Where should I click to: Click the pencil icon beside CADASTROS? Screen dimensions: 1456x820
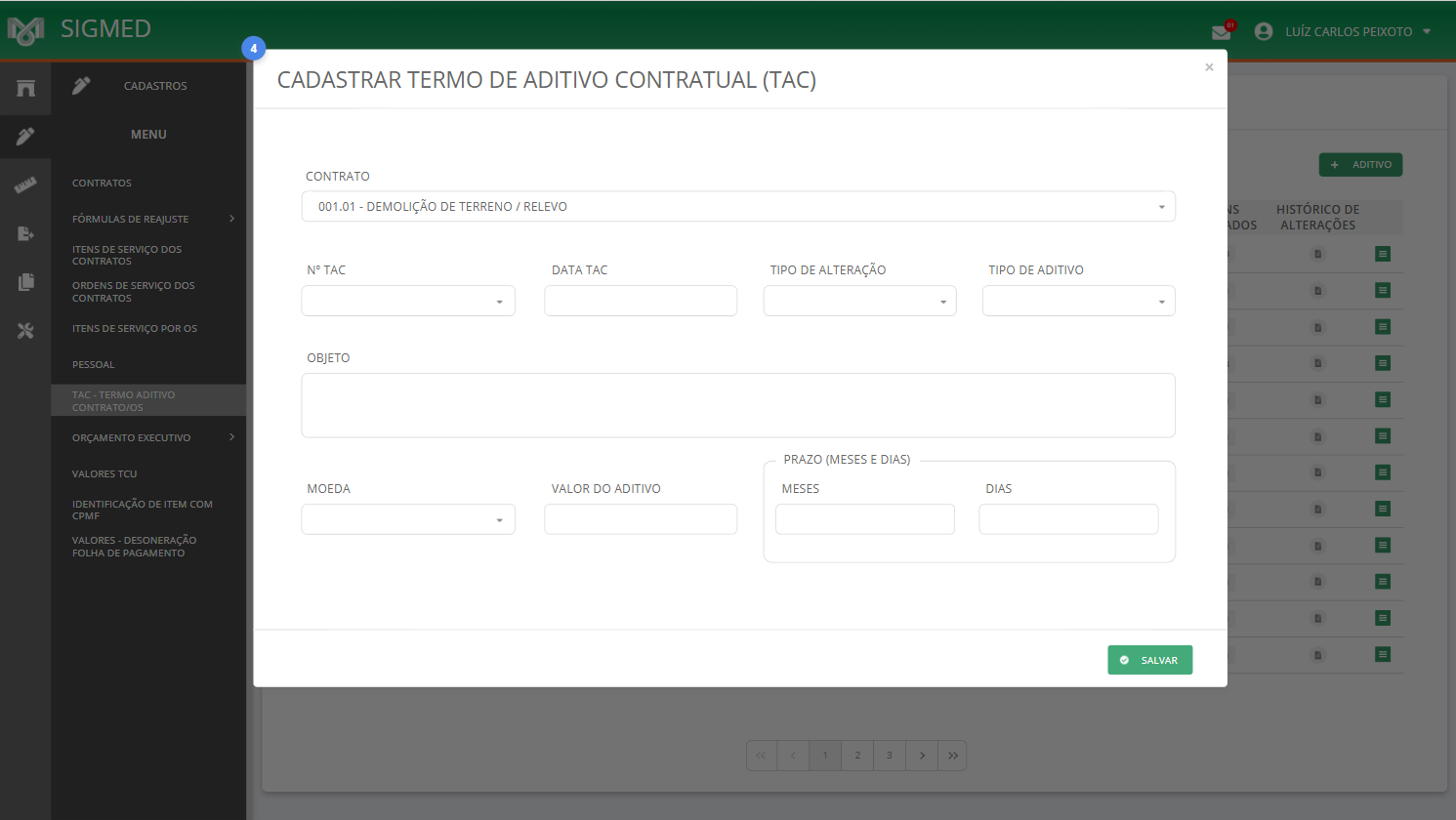(81, 86)
